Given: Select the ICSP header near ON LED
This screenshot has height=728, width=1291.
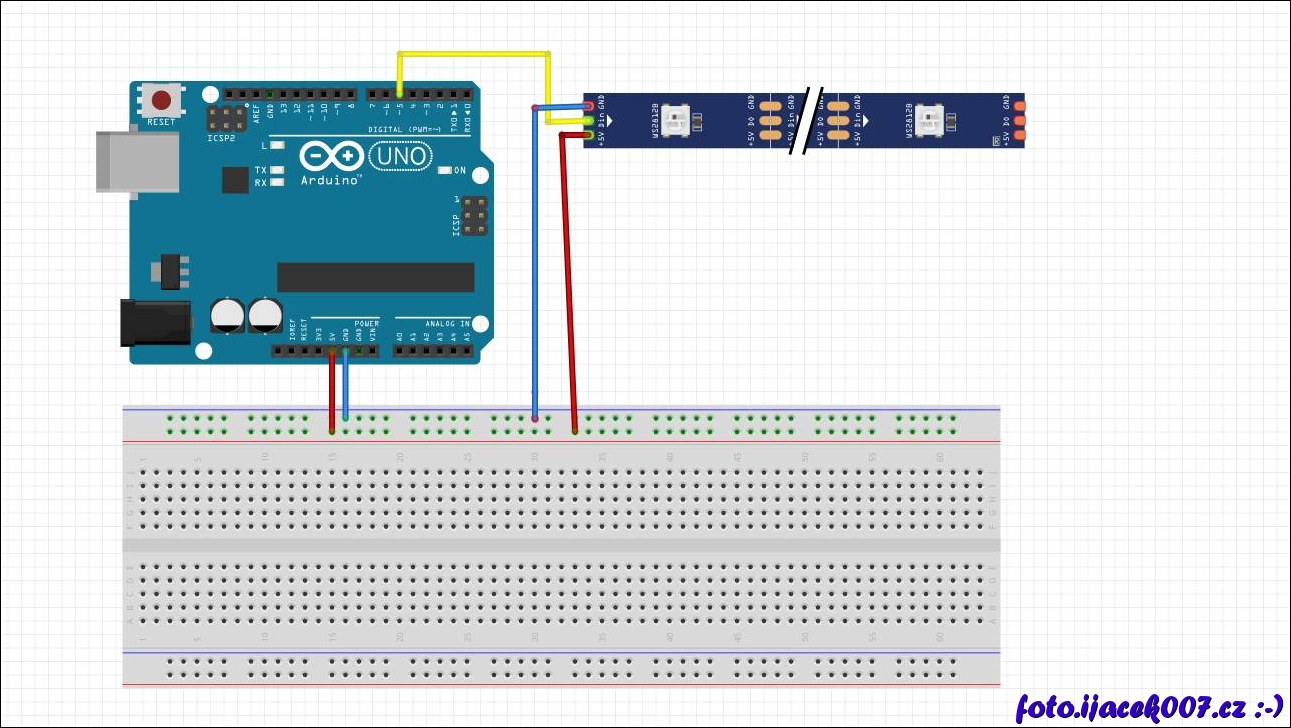Looking at the screenshot, I should [476, 216].
